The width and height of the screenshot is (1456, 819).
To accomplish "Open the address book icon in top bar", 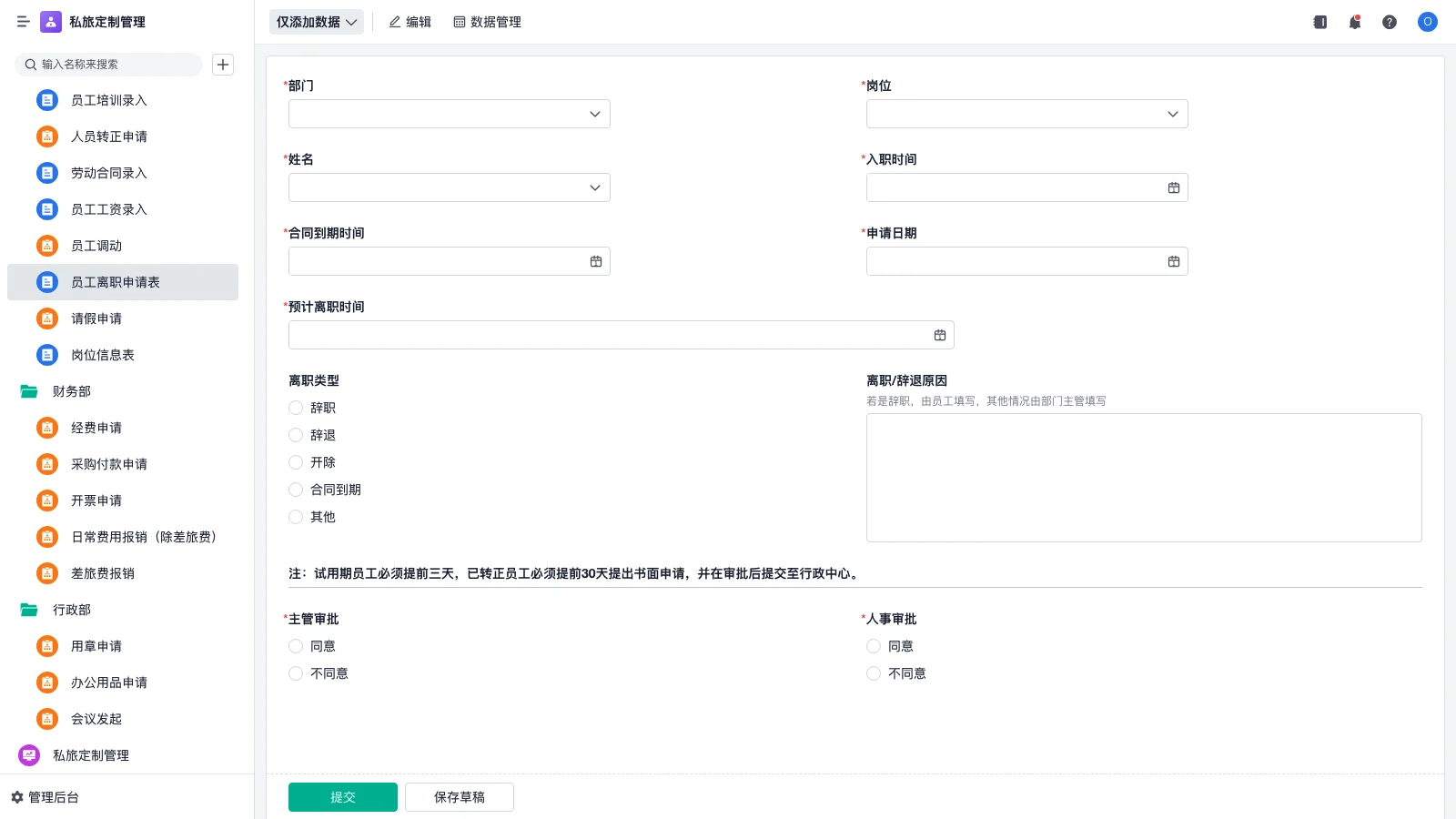I will [1319, 22].
